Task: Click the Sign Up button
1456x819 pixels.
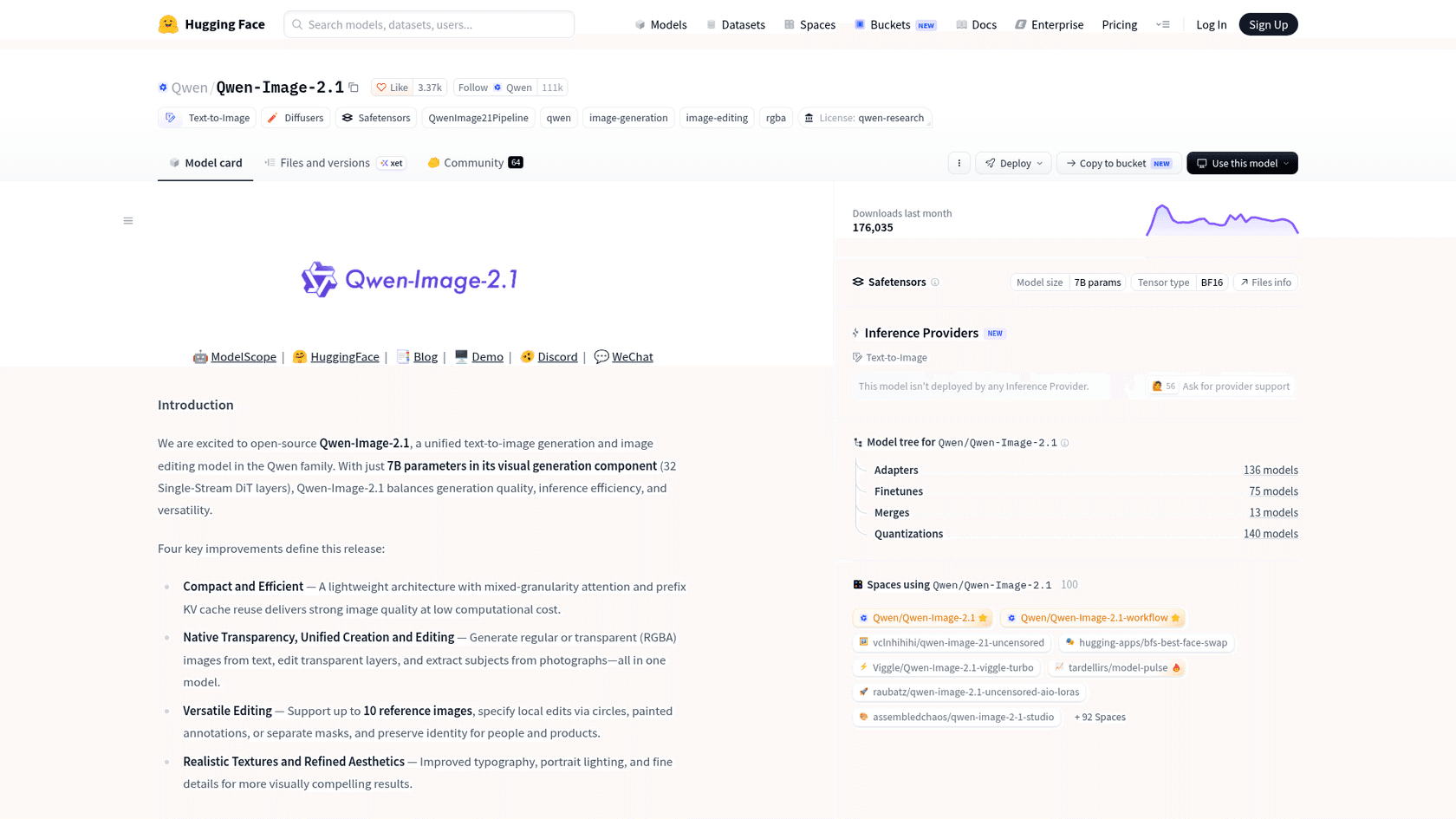Action: (1268, 24)
